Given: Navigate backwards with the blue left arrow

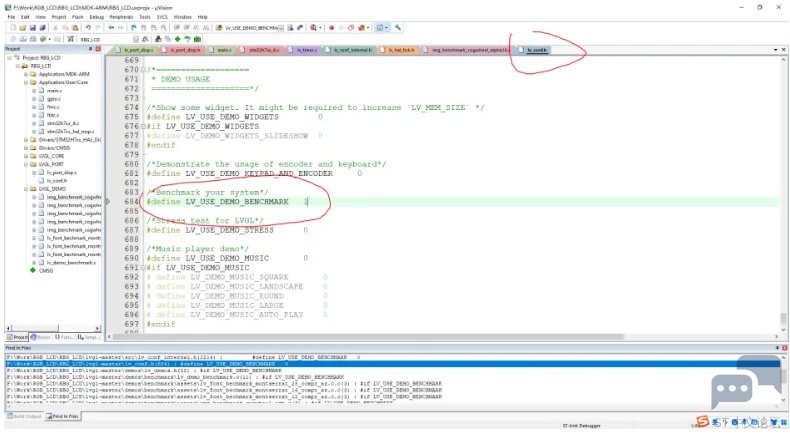Looking at the screenshot, I should pyautogui.click(x=111, y=28).
